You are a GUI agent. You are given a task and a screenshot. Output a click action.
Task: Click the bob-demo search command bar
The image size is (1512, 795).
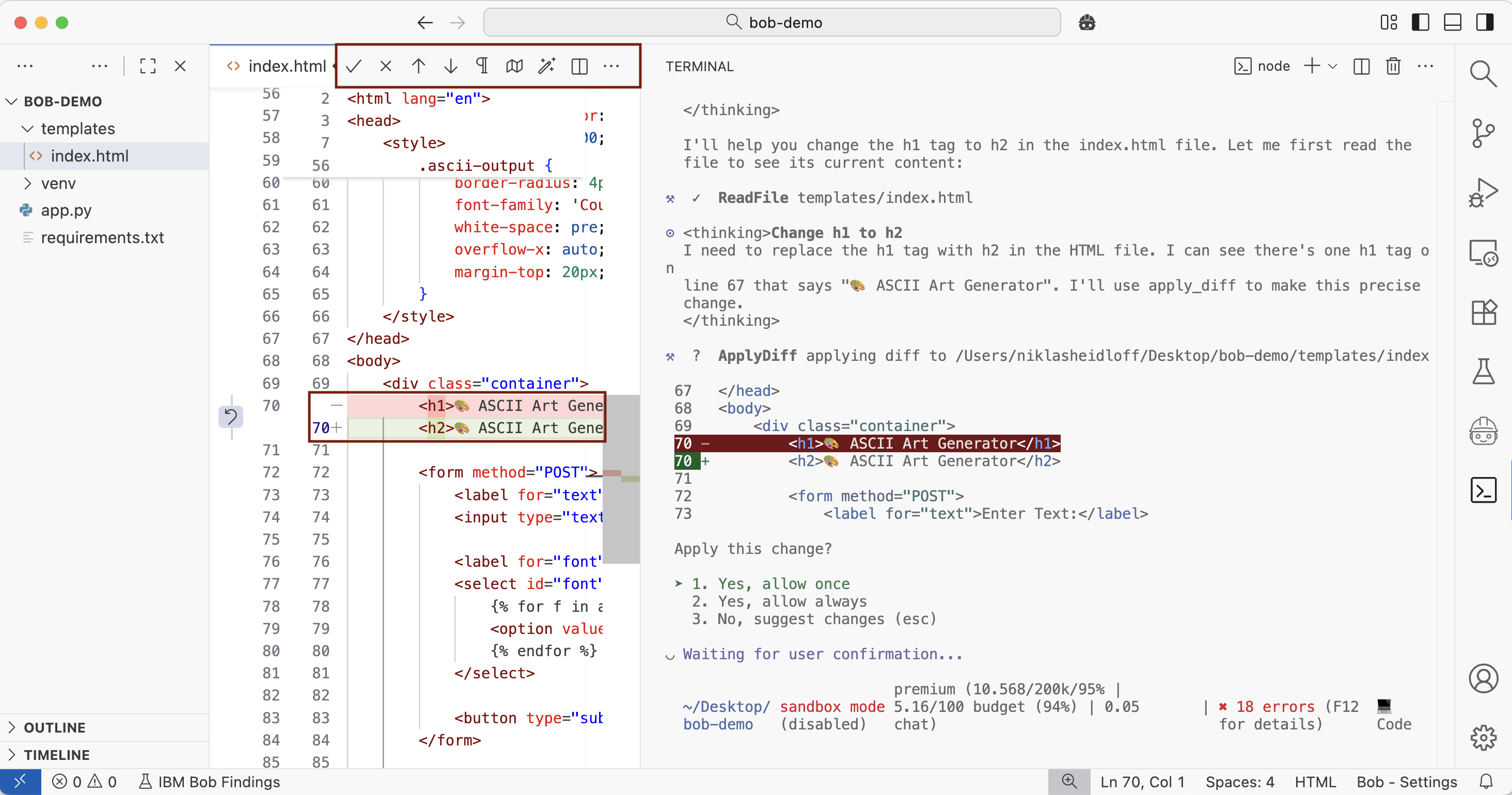(771, 22)
